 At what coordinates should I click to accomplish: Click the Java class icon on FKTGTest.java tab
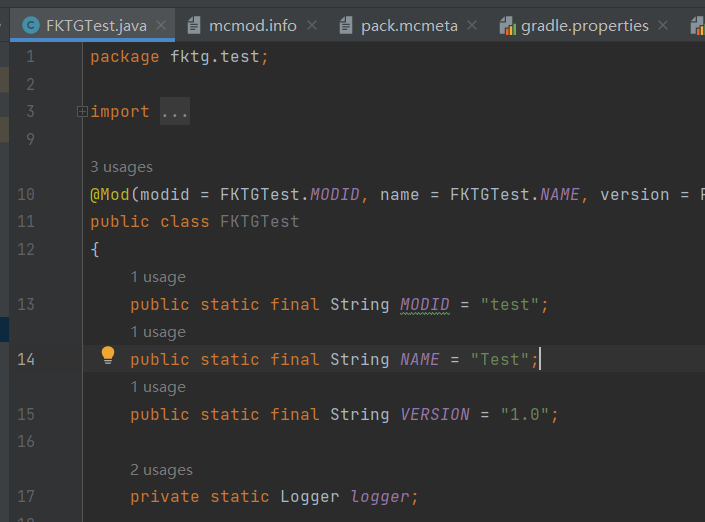coord(30,25)
